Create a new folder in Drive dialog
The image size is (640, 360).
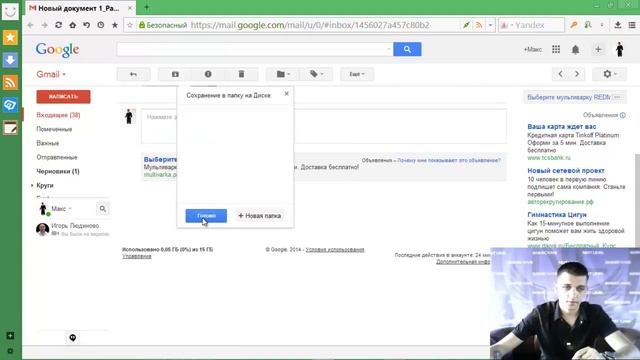tap(260, 216)
